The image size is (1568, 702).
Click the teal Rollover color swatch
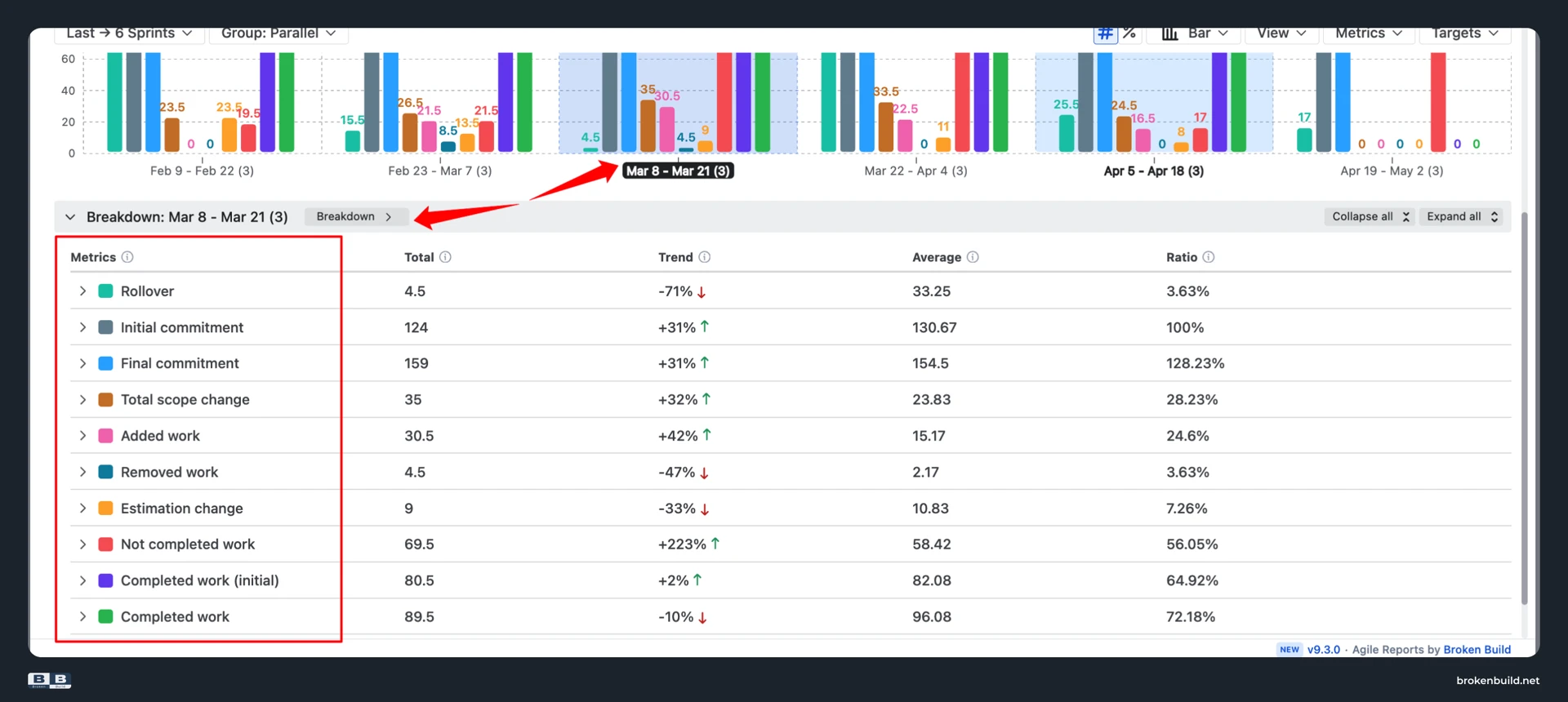[105, 291]
